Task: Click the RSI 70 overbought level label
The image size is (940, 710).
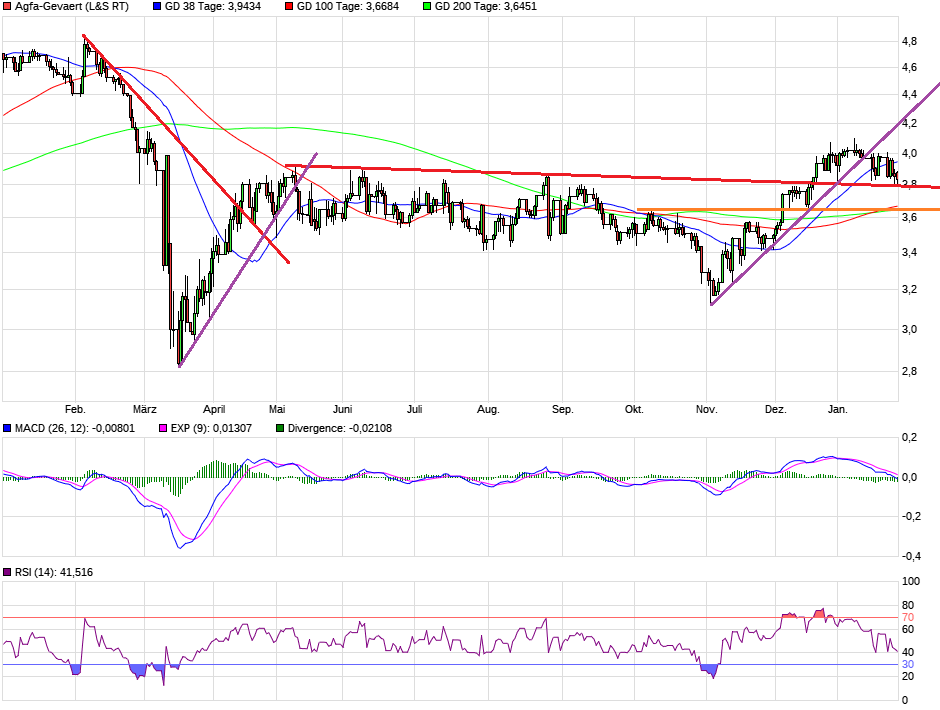Action: tap(908, 618)
